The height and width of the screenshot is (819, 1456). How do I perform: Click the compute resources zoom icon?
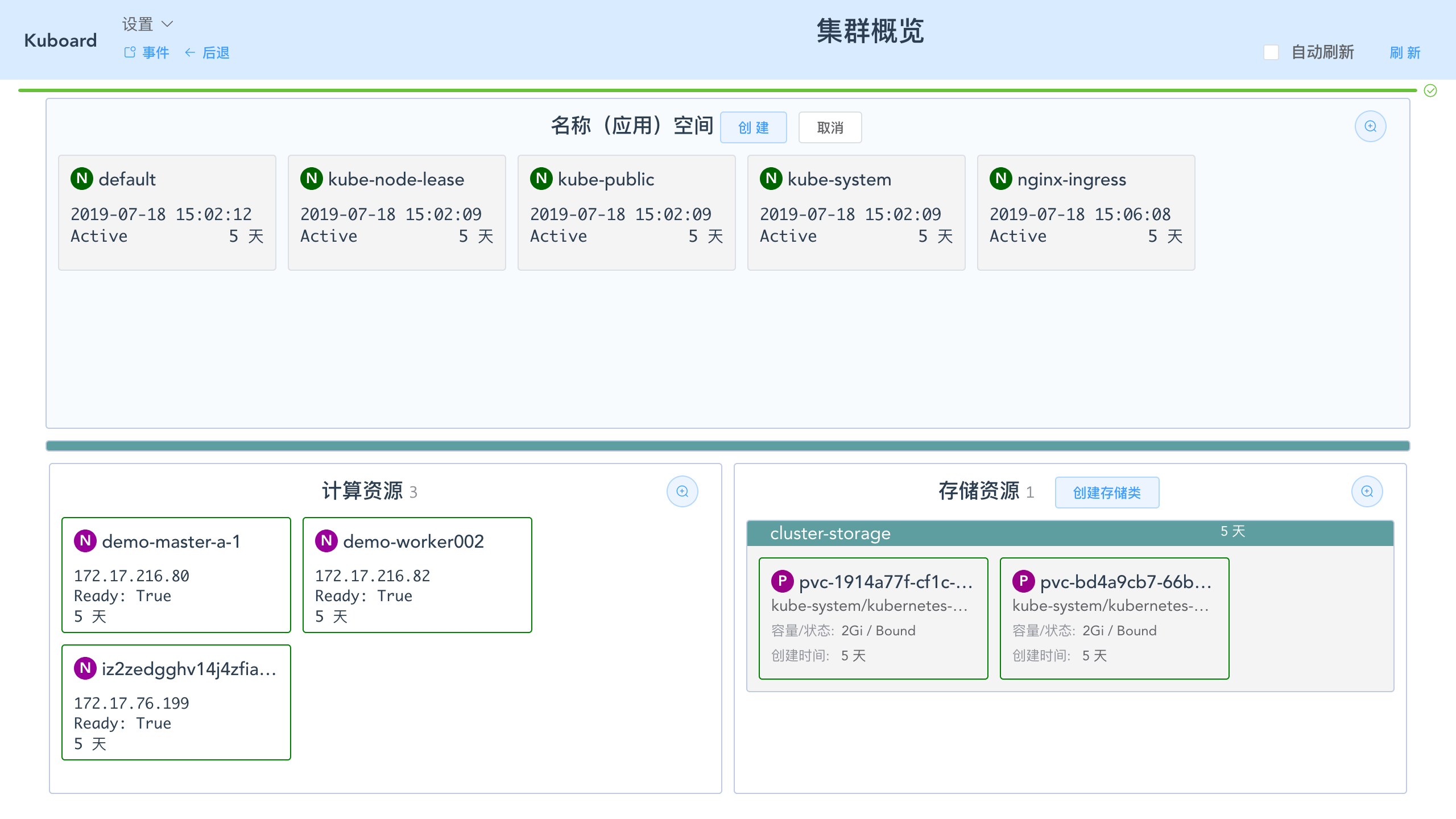point(682,491)
